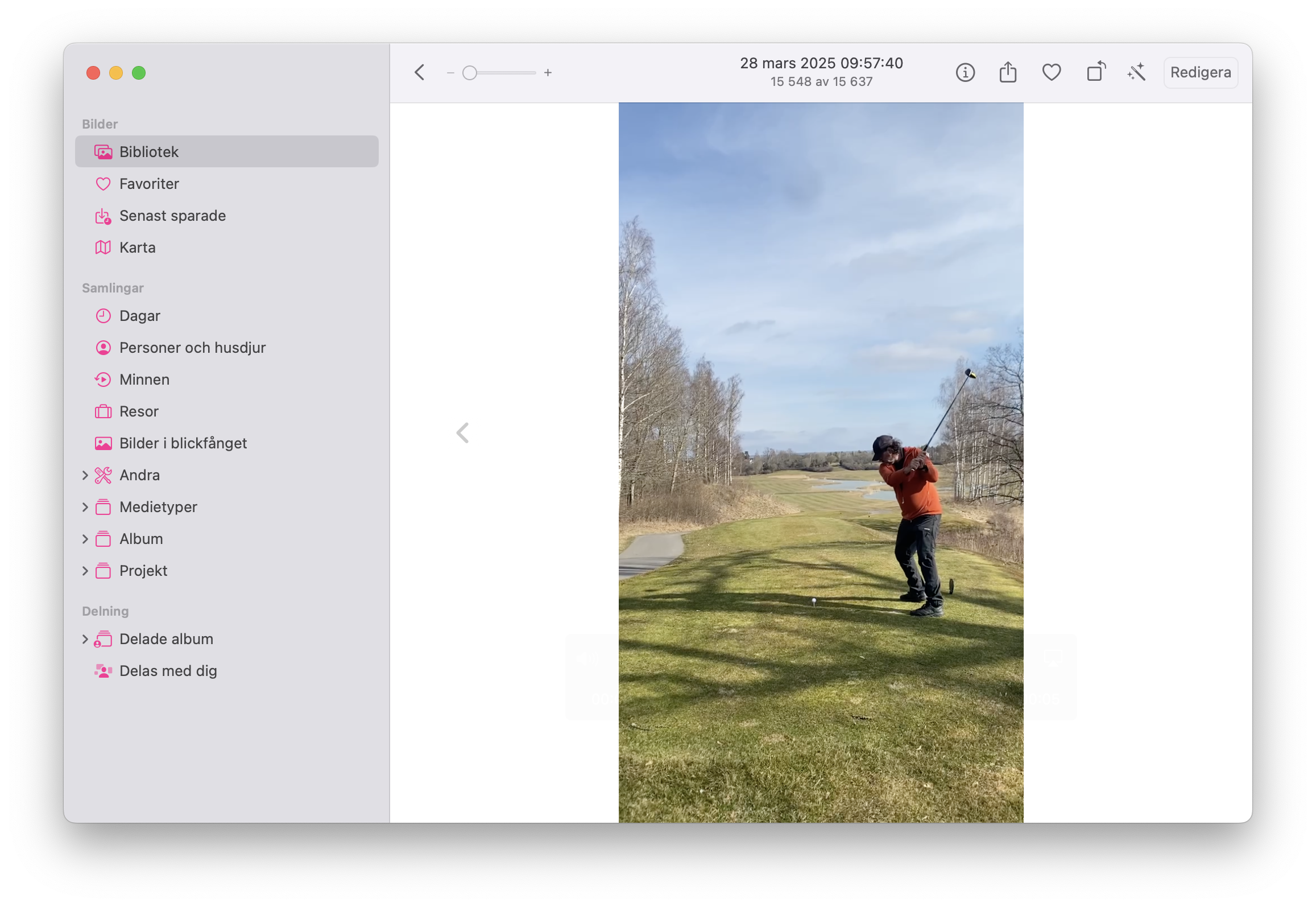This screenshot has height=907, width=1316.
Task: Click the zoom out minus icon
Action: coord(450,73)
